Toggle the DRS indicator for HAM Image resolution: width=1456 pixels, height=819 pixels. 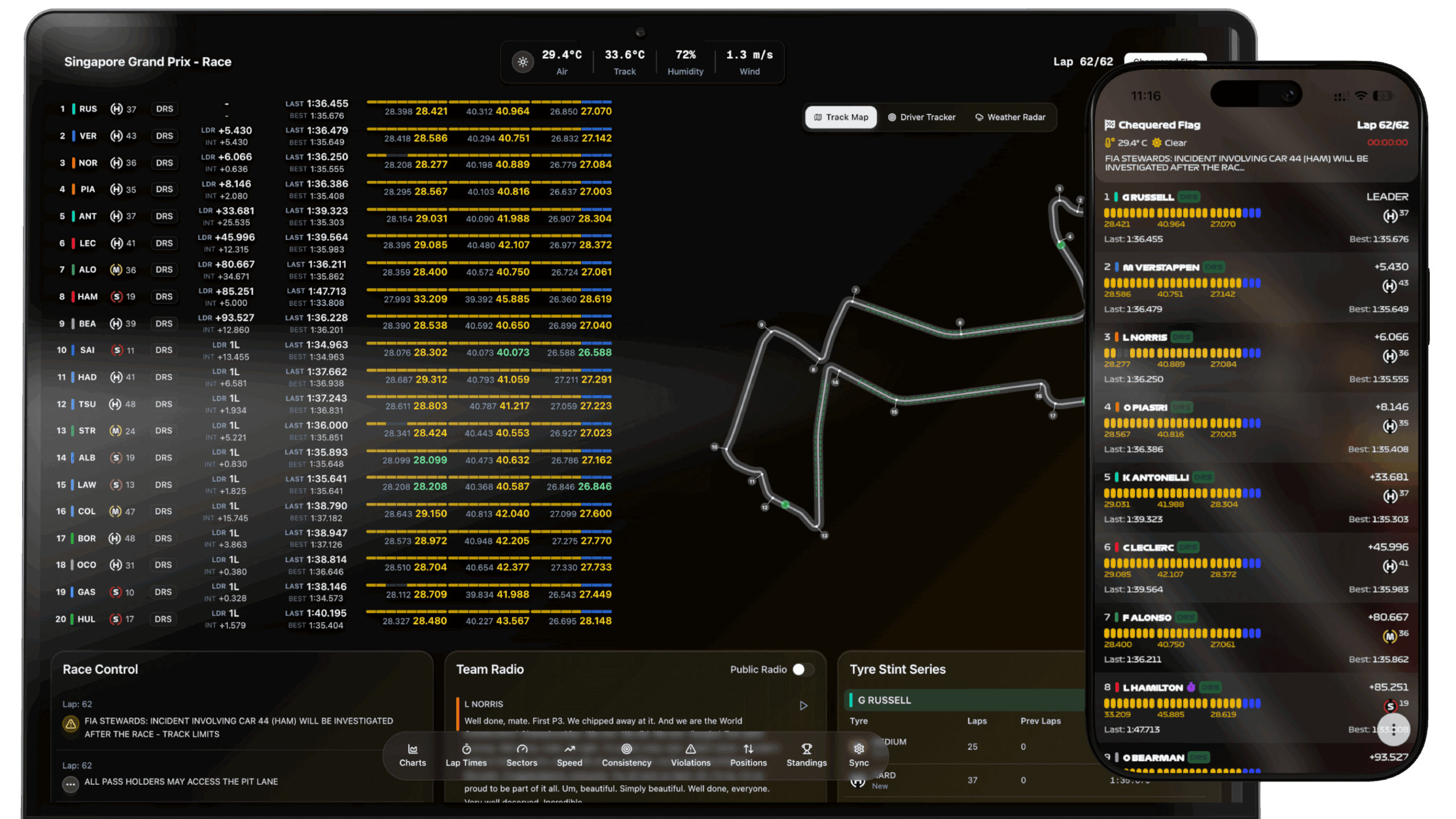164,296
